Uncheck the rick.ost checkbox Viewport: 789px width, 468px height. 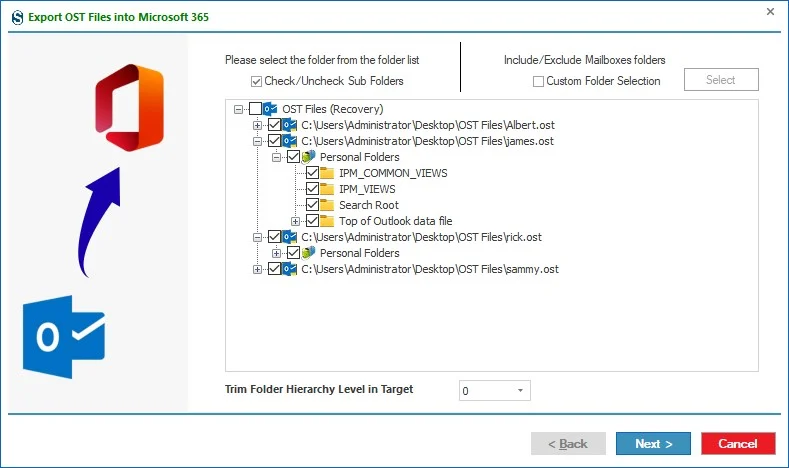[x=274, y=237]
